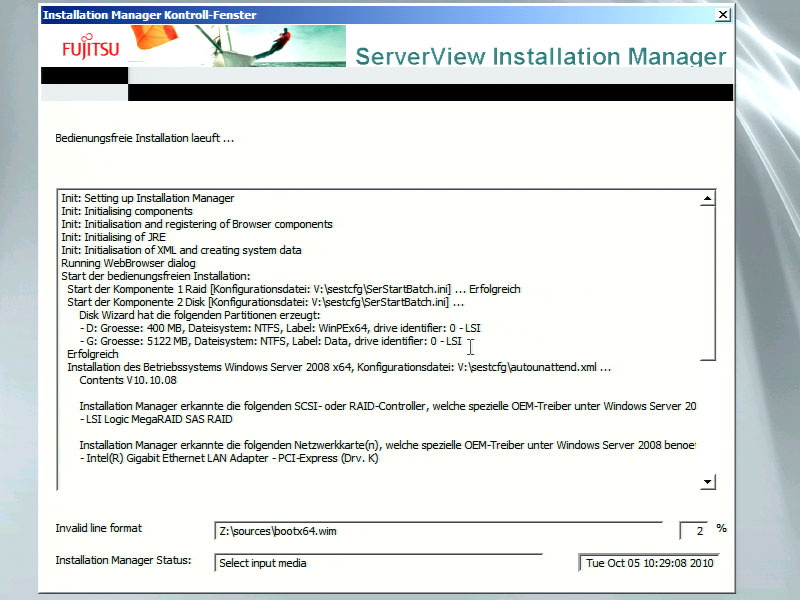The height and width of the screenshot is (600, 800).
Task: Click the log scrollbar down arrow
Action: click(707, 482)
